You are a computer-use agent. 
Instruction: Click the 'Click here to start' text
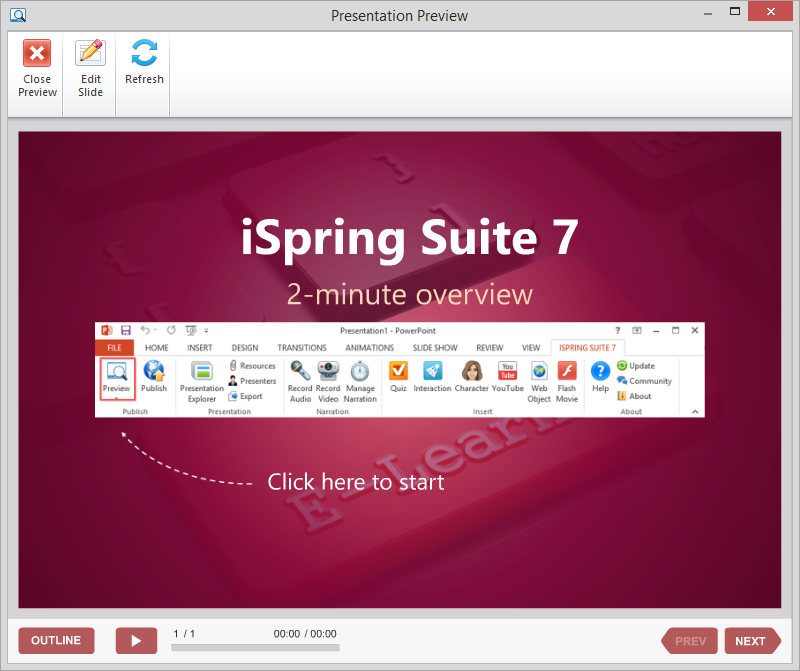(x=355, y=482)
